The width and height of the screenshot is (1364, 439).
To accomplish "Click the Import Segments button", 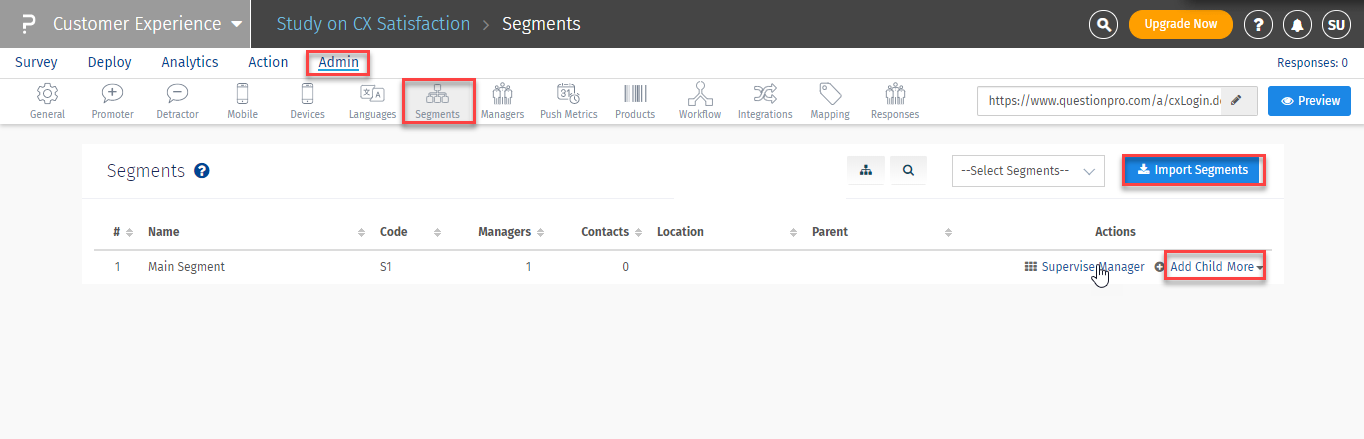I will 1193,170.
